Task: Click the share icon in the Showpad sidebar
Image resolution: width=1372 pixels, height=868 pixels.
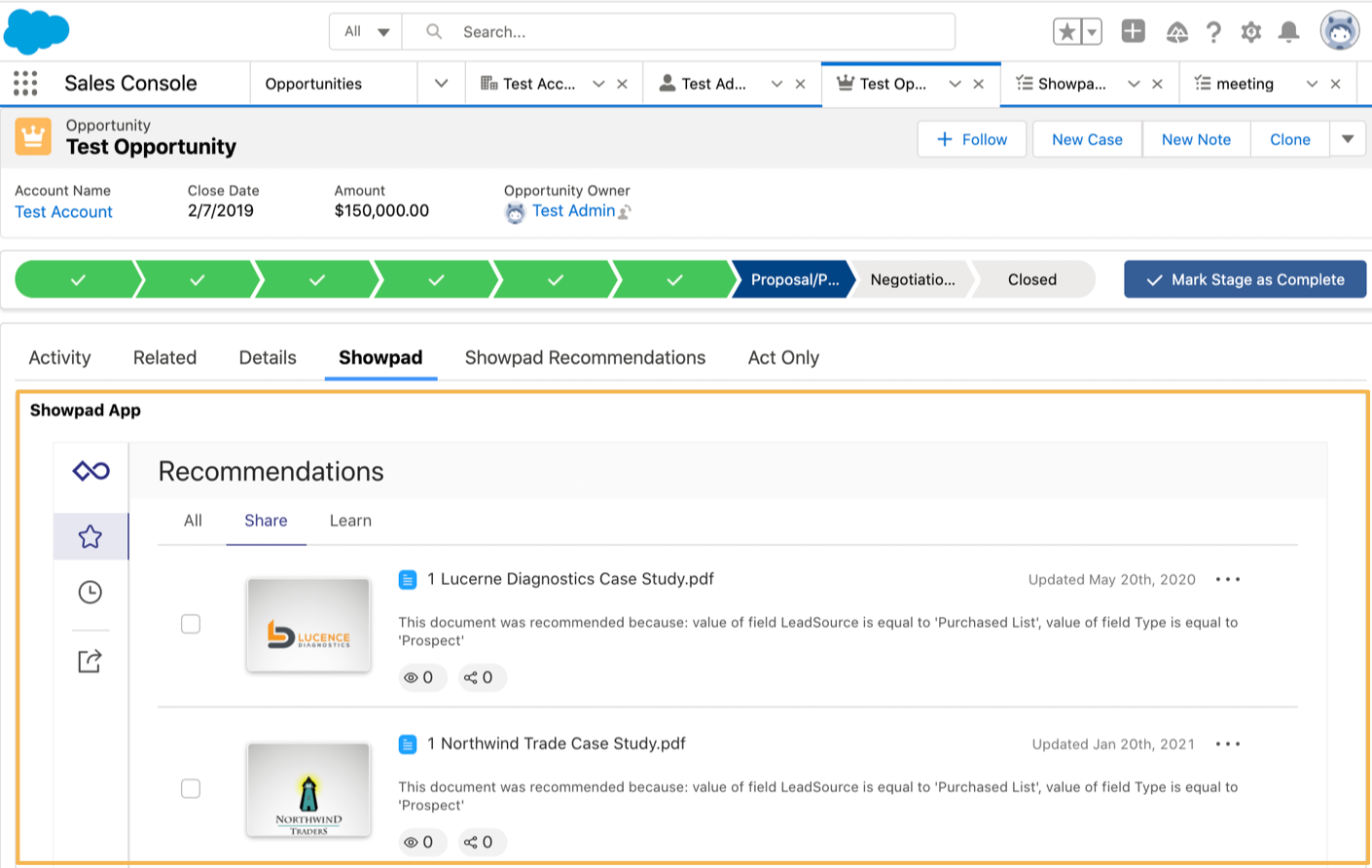Action: tap(90, 660)
